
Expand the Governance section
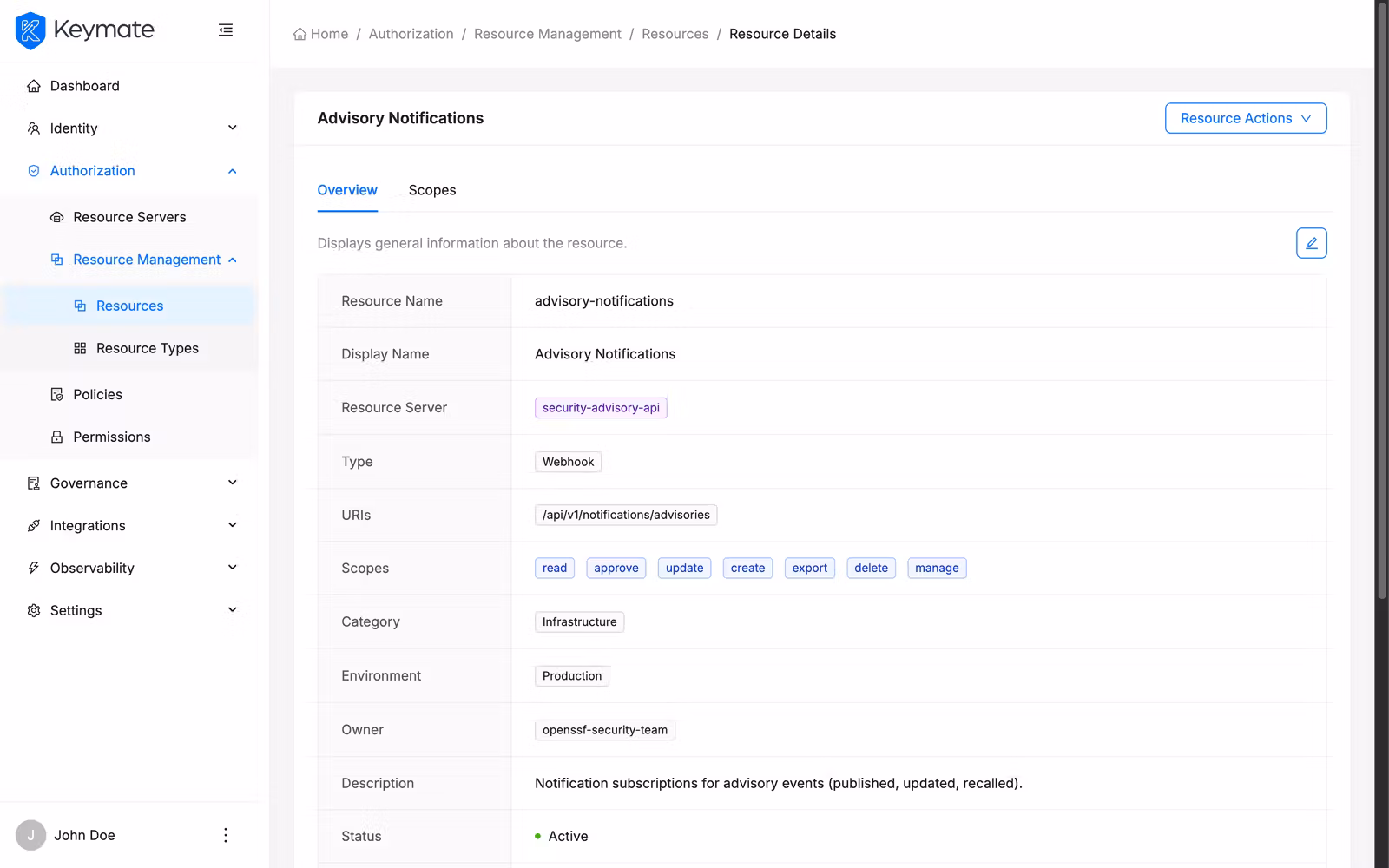coord(232,483)
